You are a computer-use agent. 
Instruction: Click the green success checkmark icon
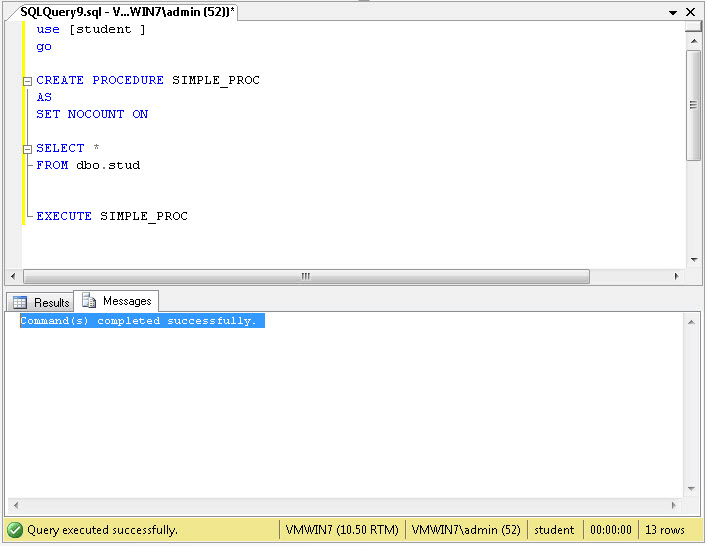pyautogui.click(x=15, y=530)
